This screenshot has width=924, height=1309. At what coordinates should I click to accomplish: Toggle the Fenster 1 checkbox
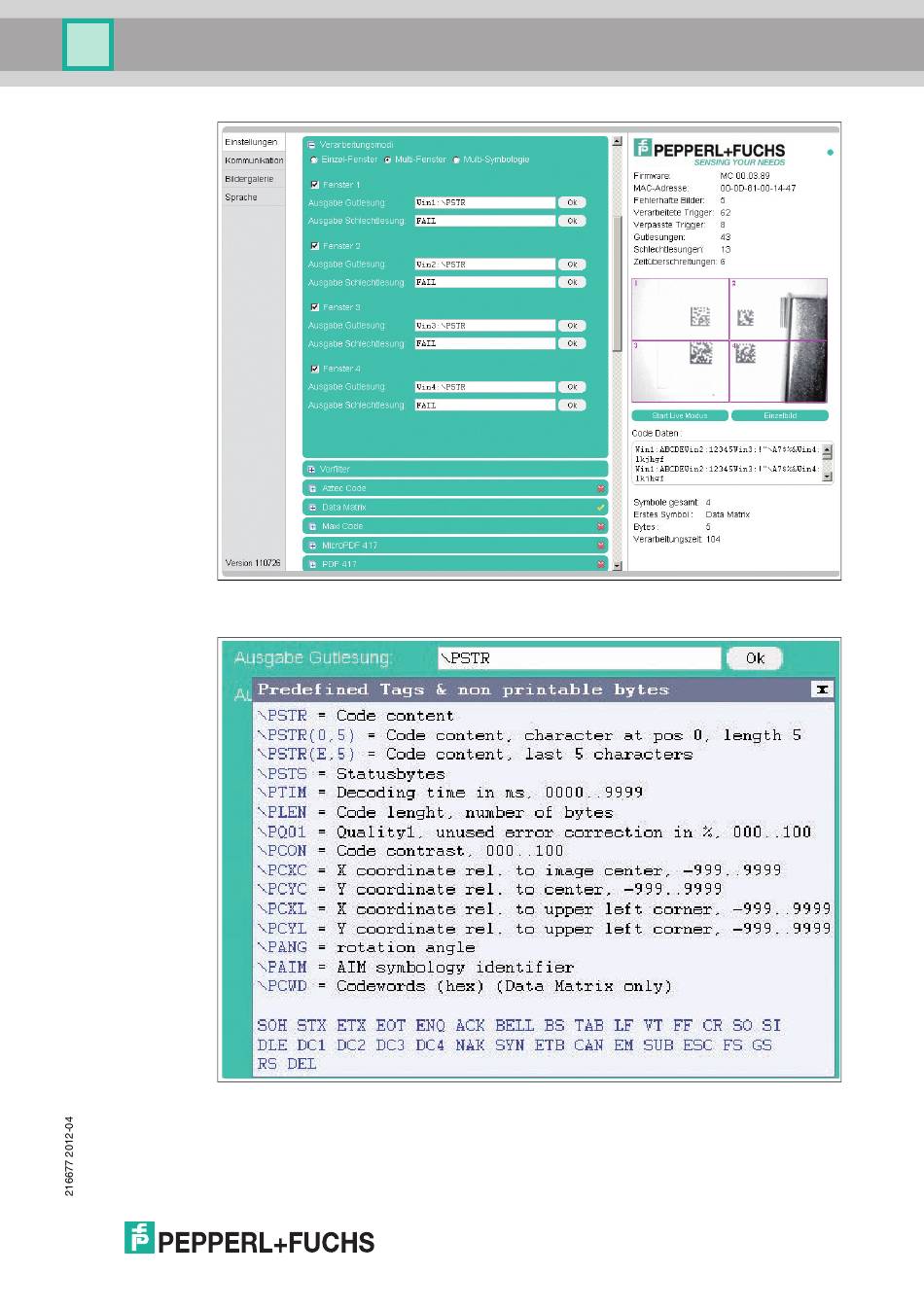pos(314,185)
